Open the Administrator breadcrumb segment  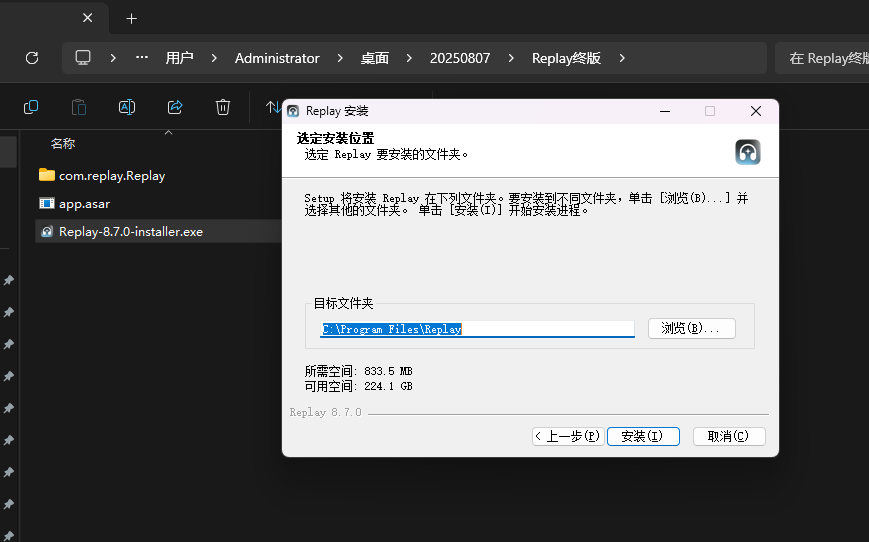pyautogui.click(x=277, y=58)
